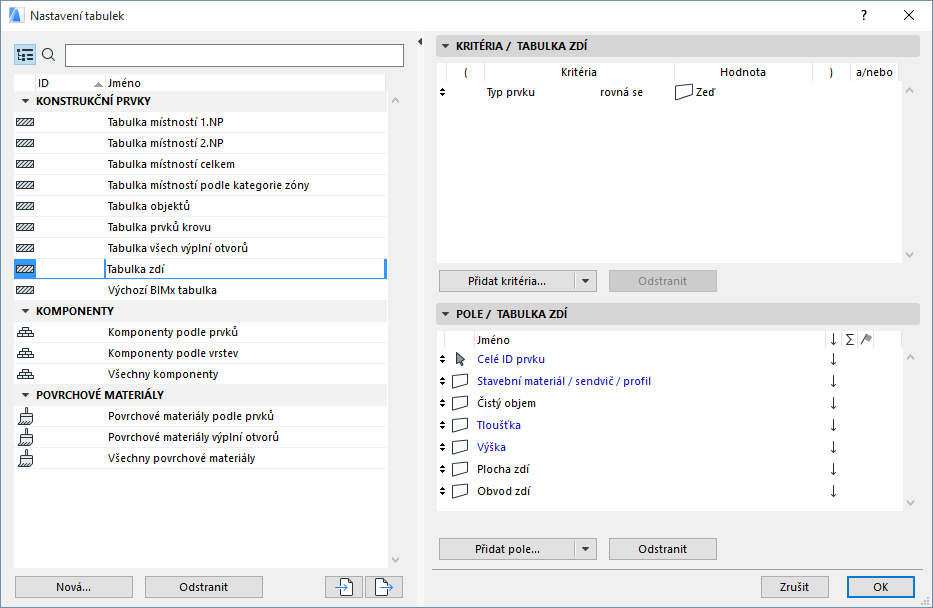
Task: Confirm with the OK button
Action: (x=881, y=587)
